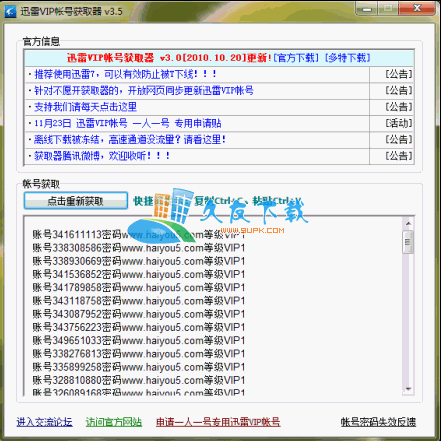Select account line 343118758

pyautogui.click(x=139, y=301)
